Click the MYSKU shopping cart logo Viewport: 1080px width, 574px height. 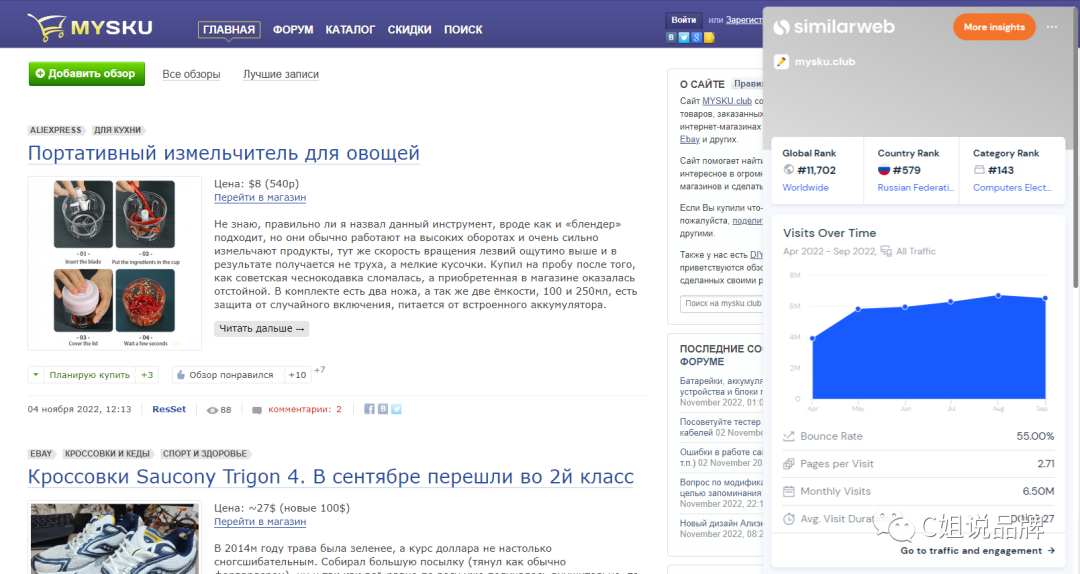point(90,28)
